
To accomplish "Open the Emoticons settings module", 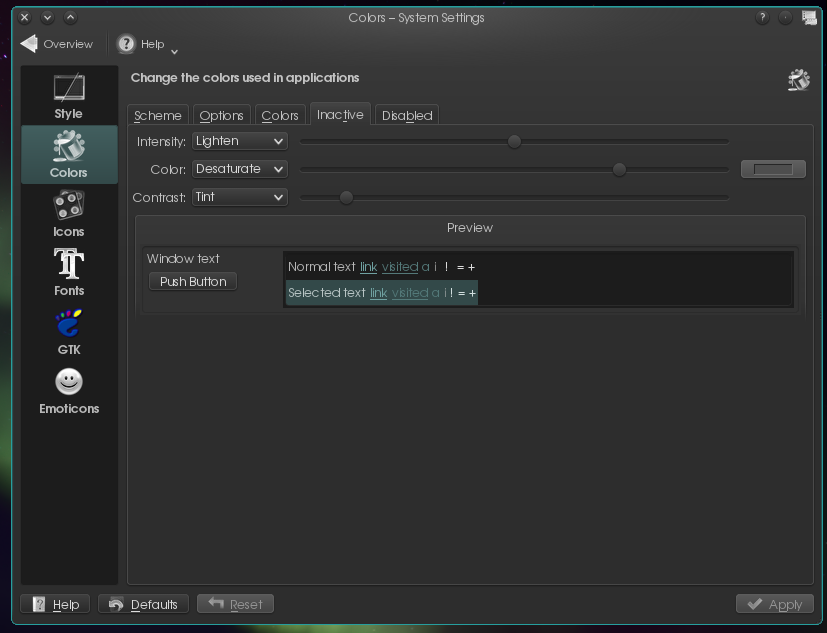I will pos(69,391).
